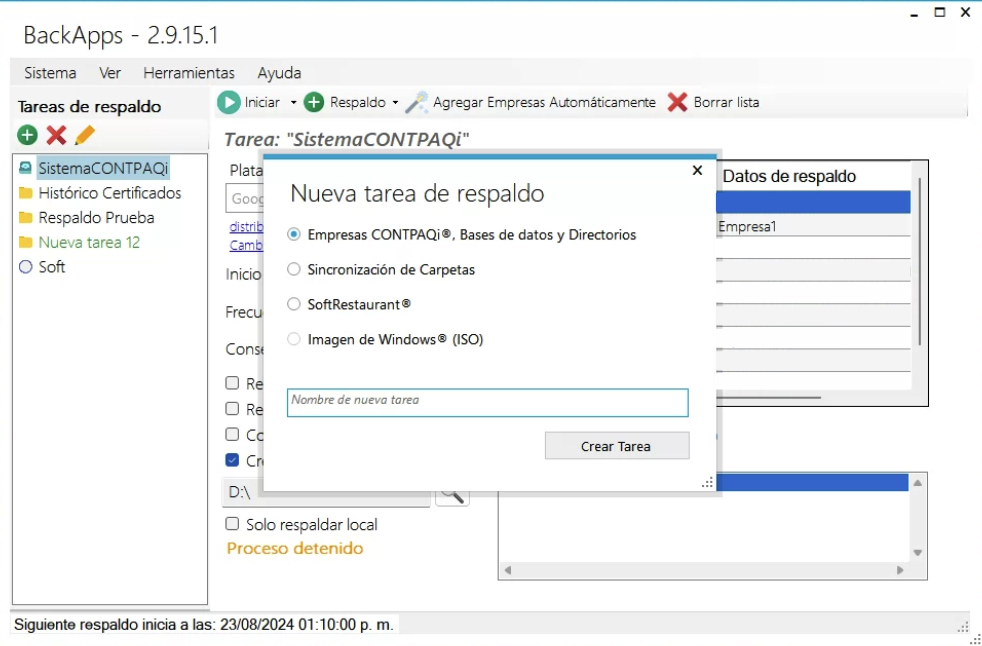This screenshot has height=646, width=982.
Task: Click the Soft task circle icon
Action: tap(25, 267)
